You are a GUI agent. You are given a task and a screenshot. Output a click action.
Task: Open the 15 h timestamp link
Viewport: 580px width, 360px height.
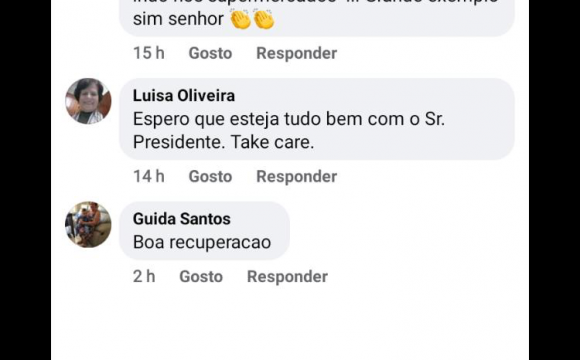[x=149, y=53]
